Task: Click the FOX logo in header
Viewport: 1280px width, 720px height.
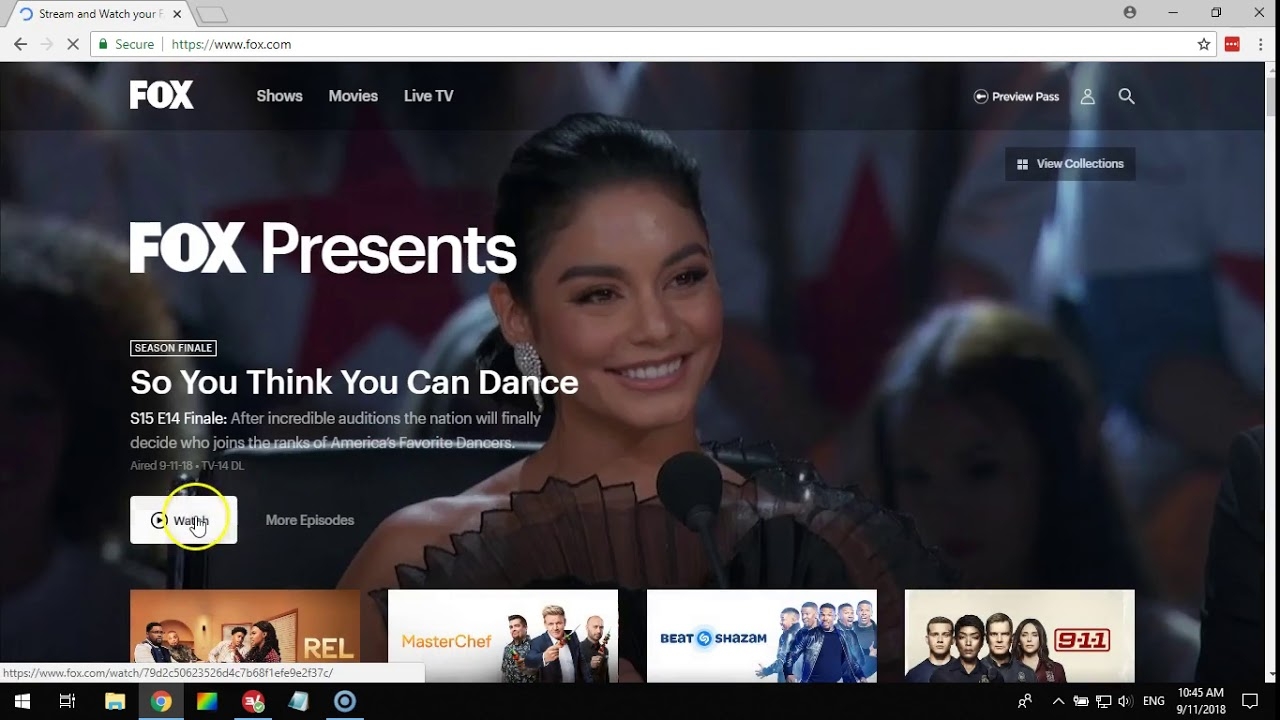Action: click(161, 96)
